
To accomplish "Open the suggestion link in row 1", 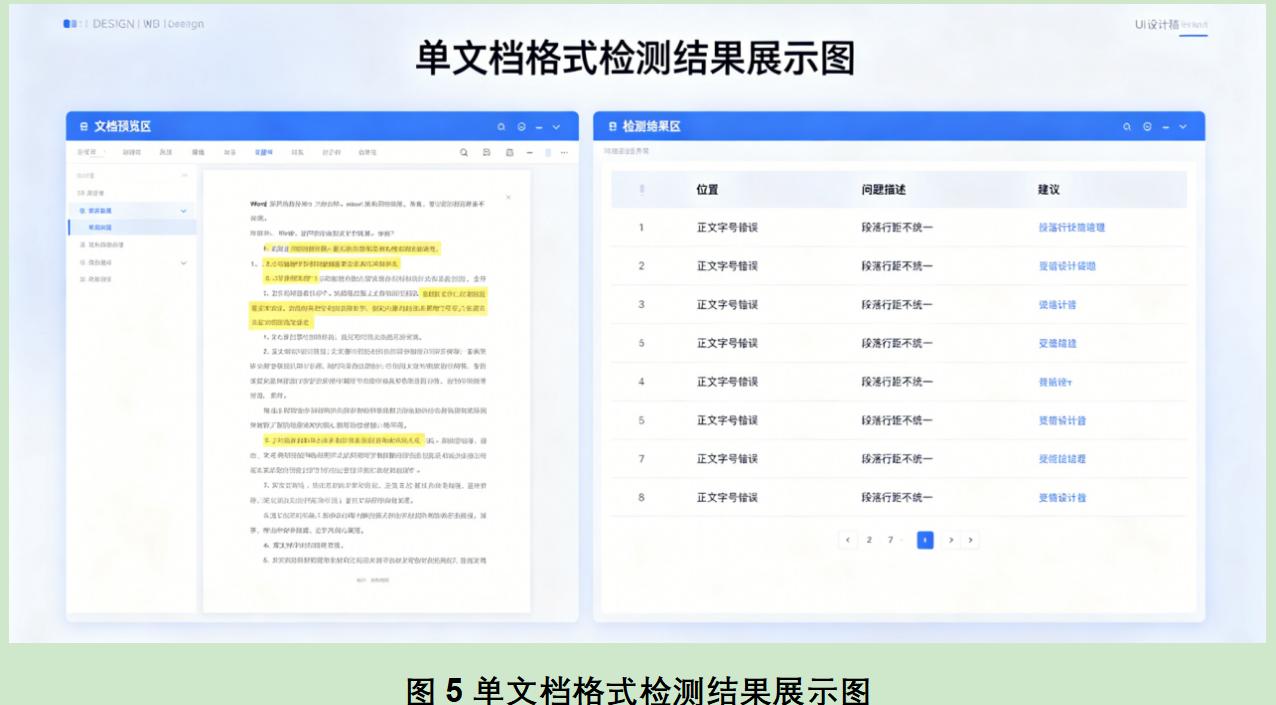I will point(1072,227).
